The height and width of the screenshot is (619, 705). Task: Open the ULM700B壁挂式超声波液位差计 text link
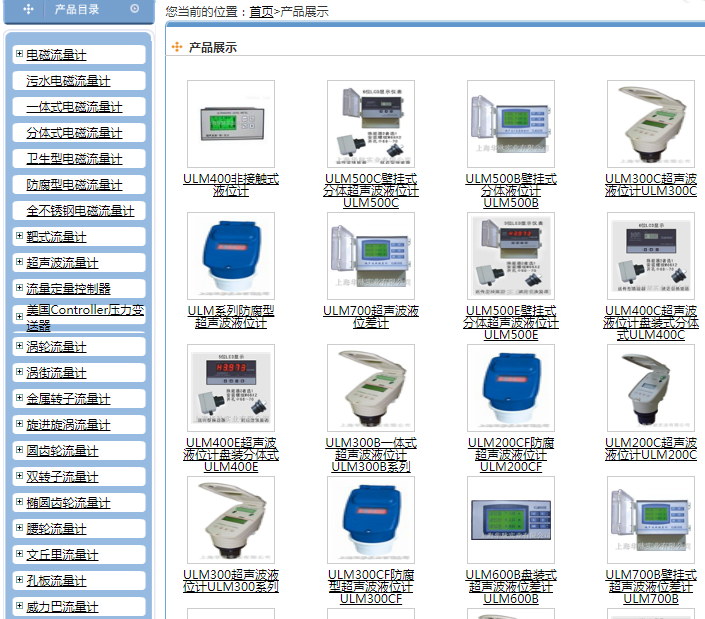pyautogui.click(x=651, y=587)
